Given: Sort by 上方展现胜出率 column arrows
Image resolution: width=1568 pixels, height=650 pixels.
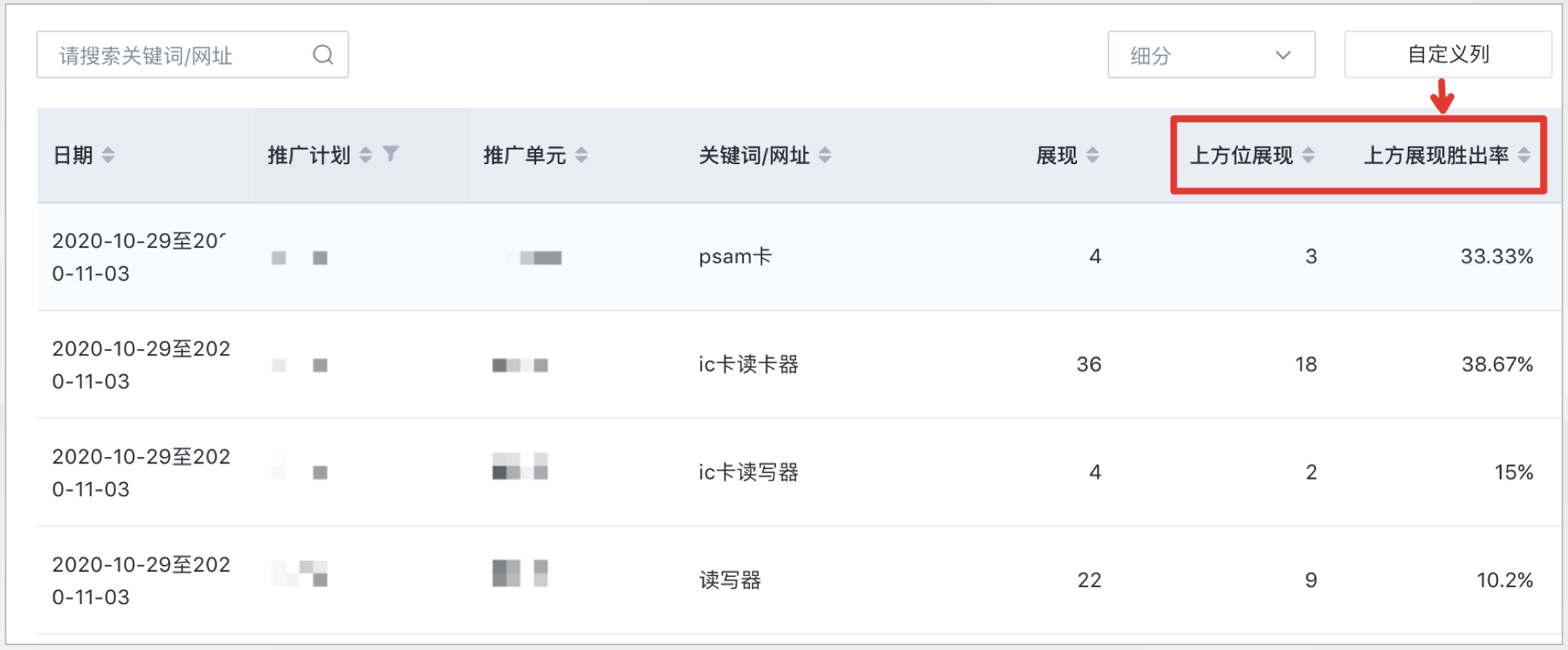Looking at the screenshot, I should pos(1524,155).
